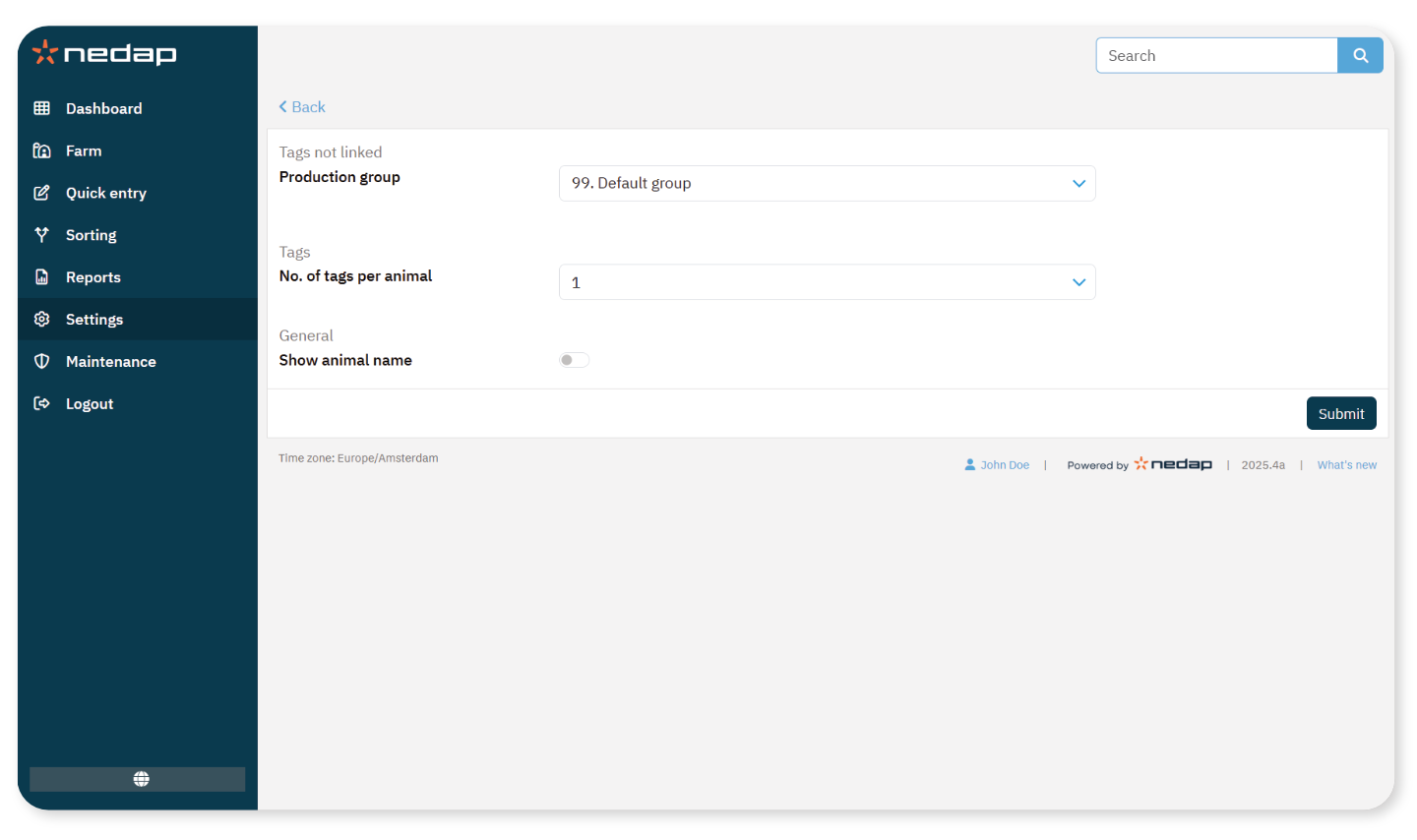Open the Maintenance menu item
The image size is (1417, 840).
110,362
